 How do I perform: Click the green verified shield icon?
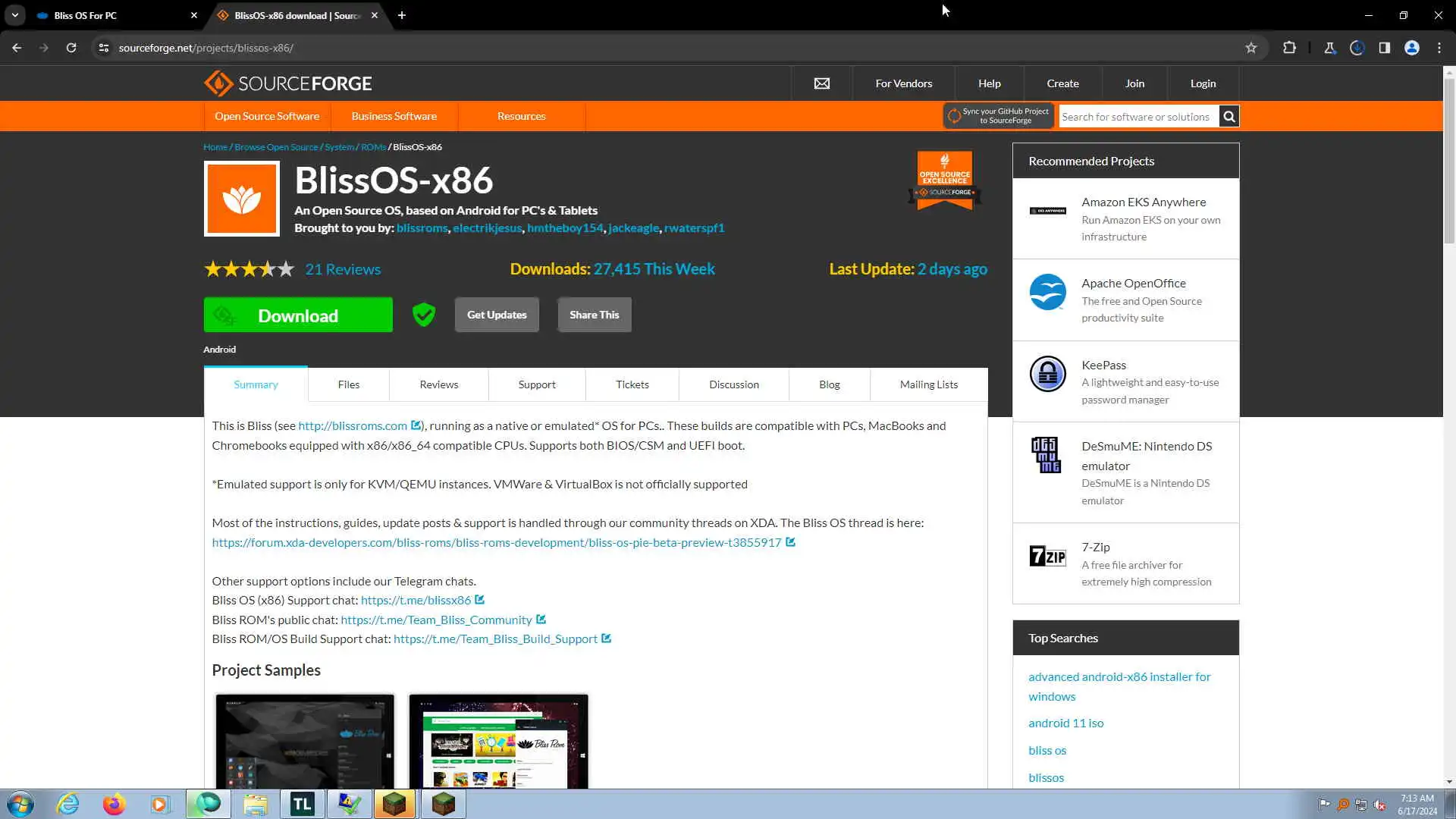[424, 315]
